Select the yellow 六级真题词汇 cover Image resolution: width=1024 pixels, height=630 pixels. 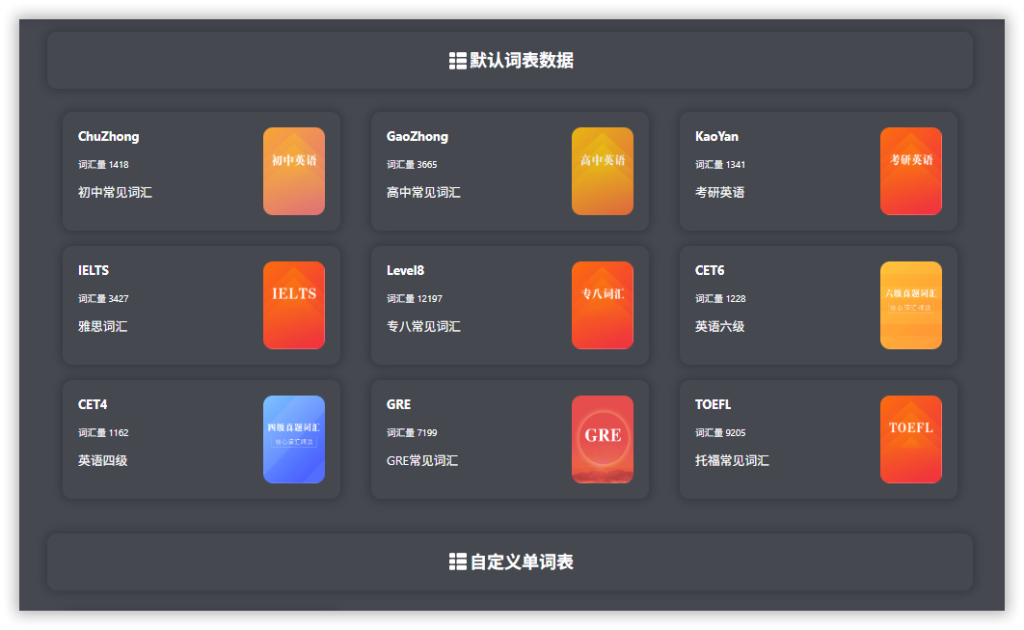pyautogui.click(x=911, y=305)
